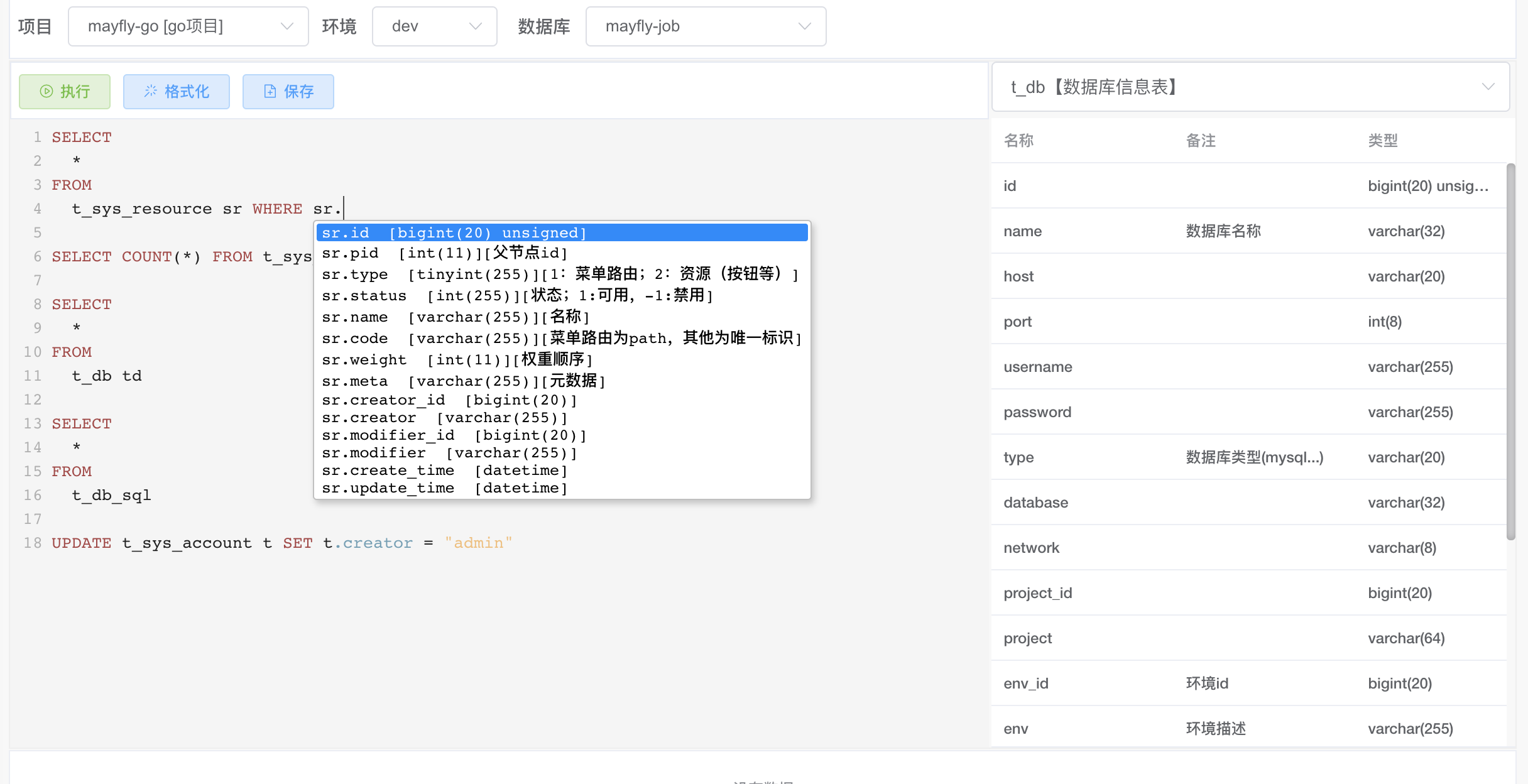Select sr.create_time autocomplete suggestion

[x=562, y=471]
